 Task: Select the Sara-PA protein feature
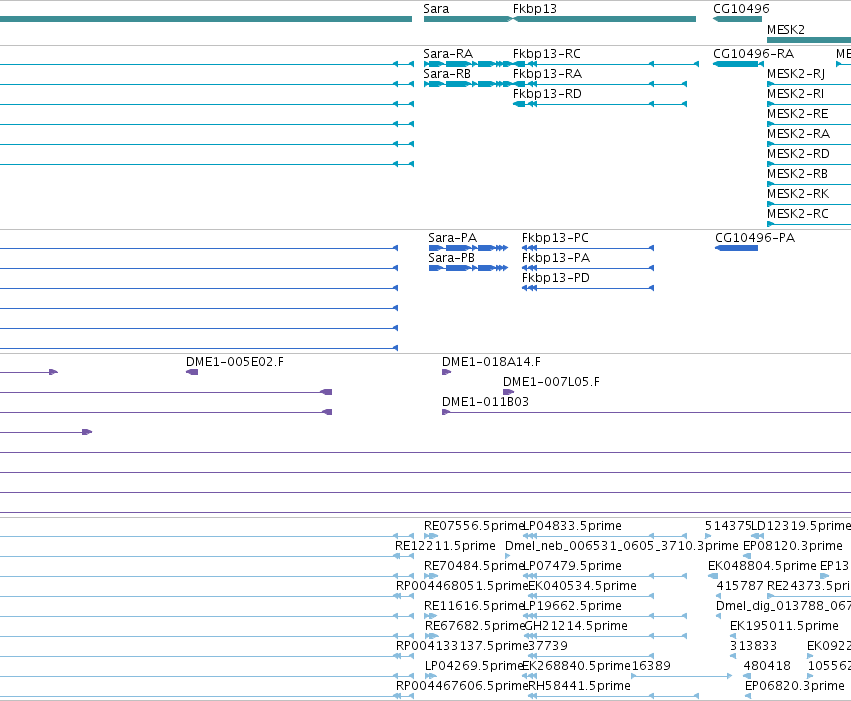[468, 248]
